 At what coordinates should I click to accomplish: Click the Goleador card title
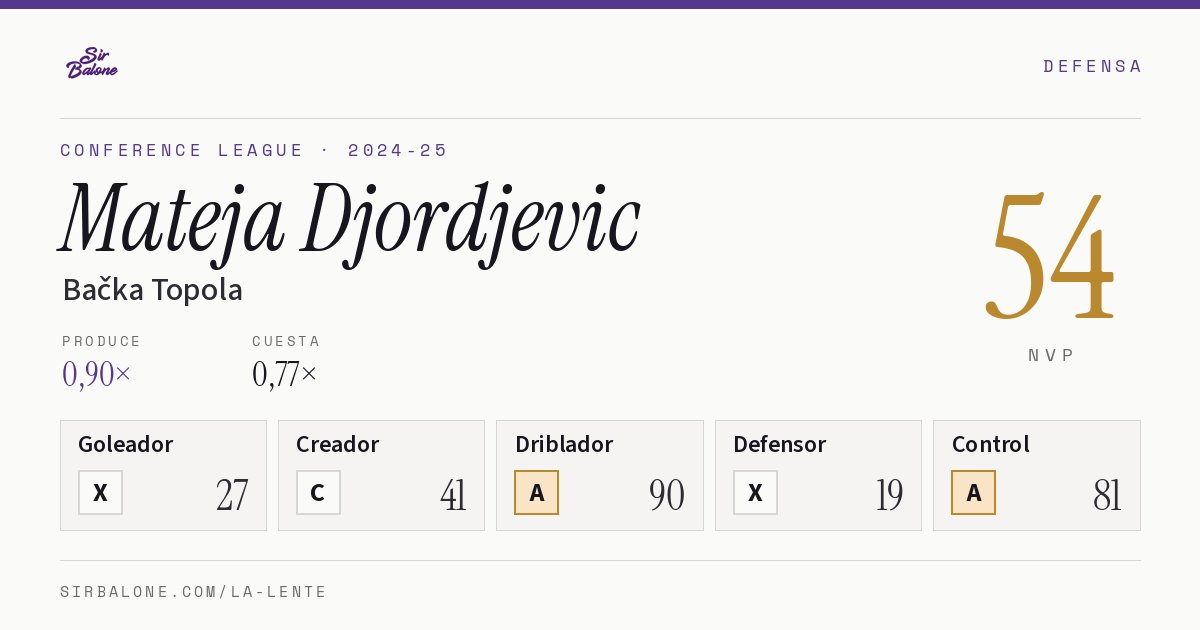[x=126, y=444]
